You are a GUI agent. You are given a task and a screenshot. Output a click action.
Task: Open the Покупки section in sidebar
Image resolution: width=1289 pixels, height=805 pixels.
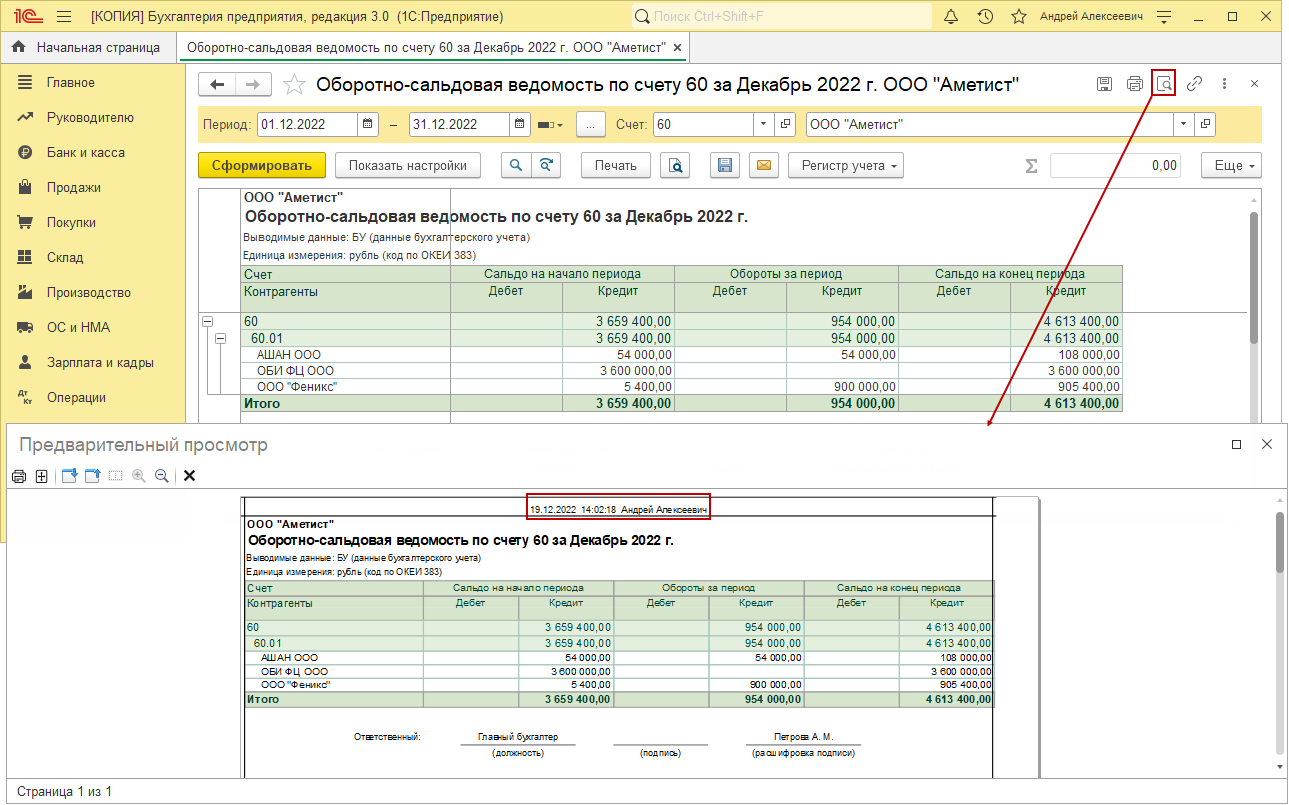click(x=71, y=222)
